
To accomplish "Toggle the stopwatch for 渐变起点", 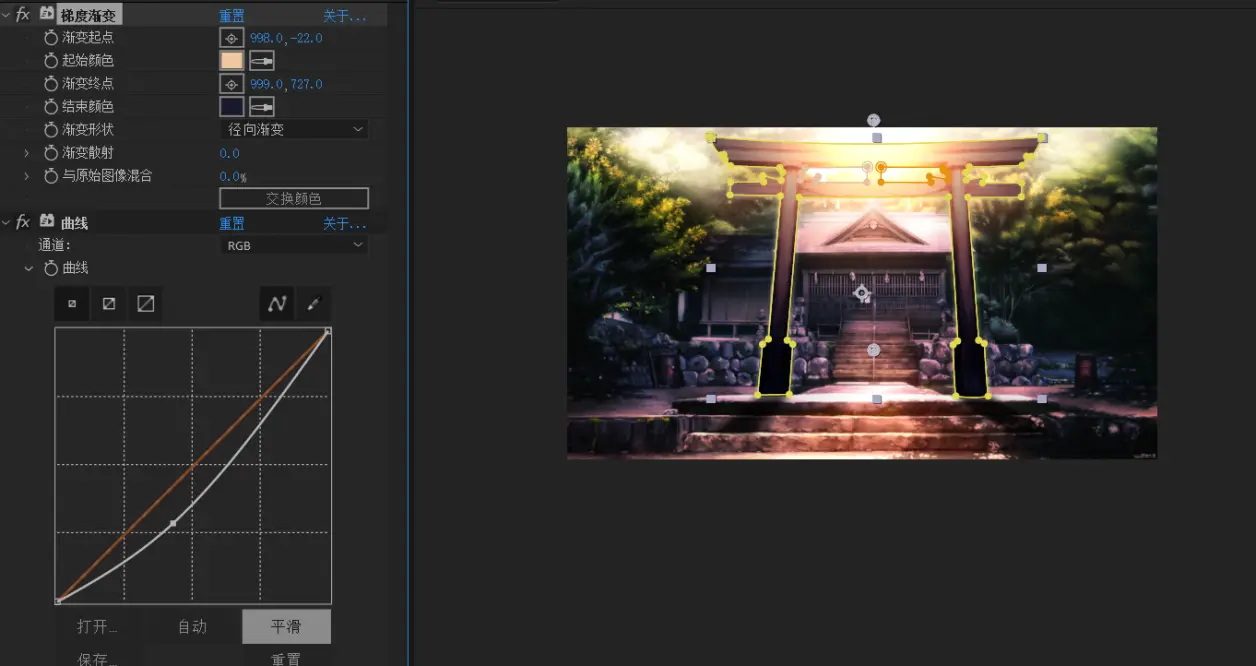I will pos(51,38).
